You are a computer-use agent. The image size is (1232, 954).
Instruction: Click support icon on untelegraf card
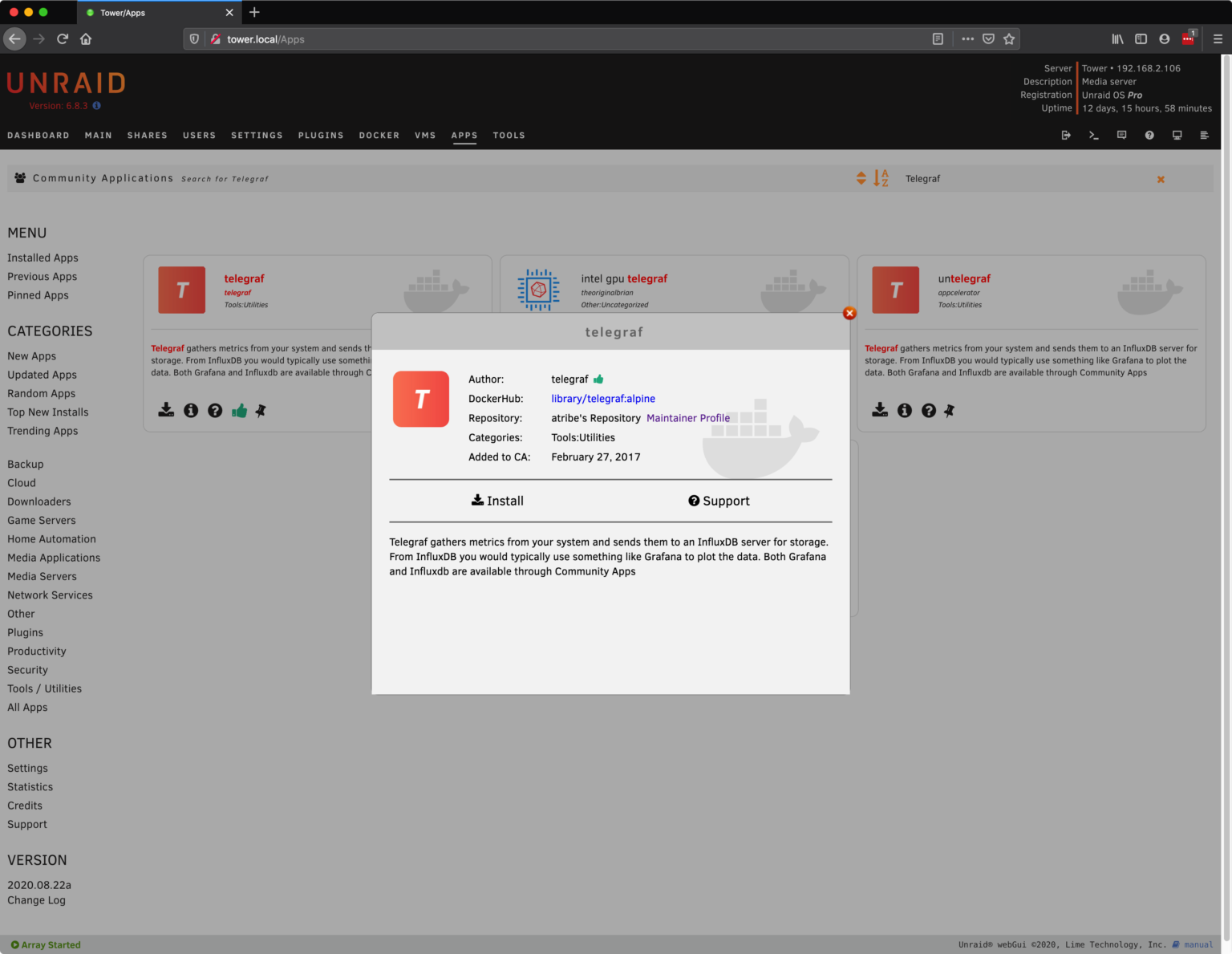click(x=929, y=410)
